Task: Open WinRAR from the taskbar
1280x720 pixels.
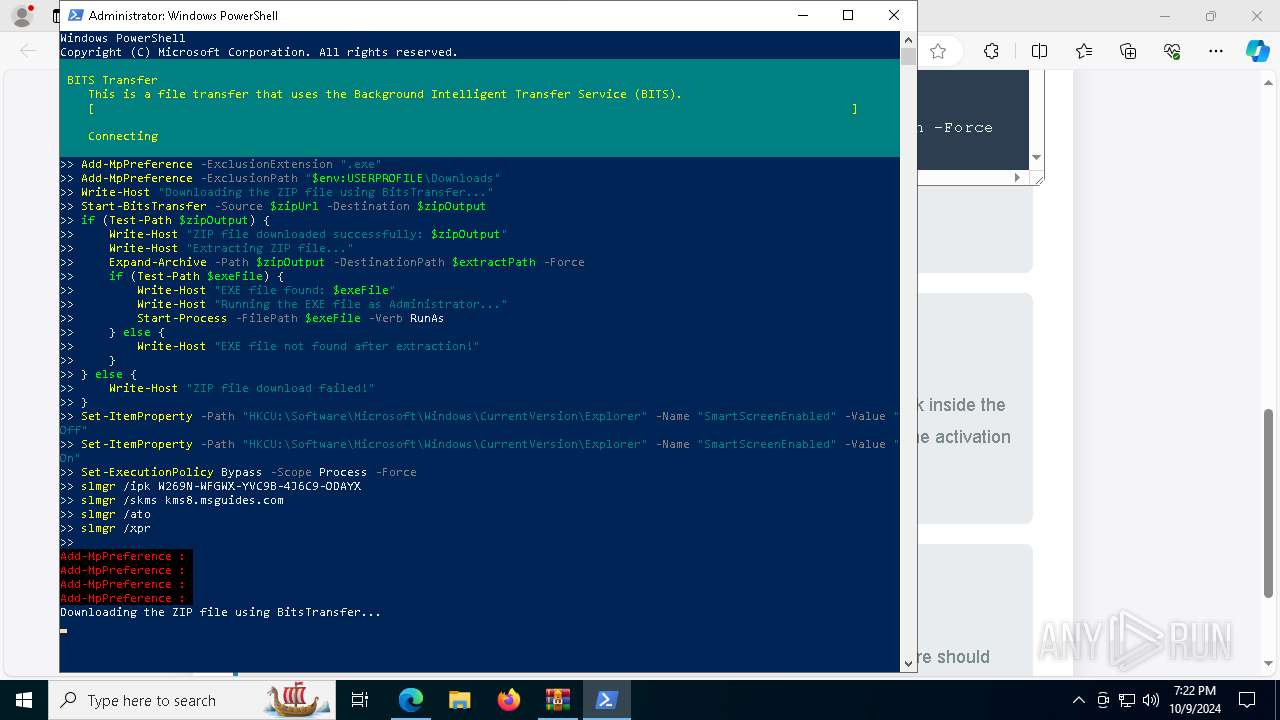Action: [557, 700]
